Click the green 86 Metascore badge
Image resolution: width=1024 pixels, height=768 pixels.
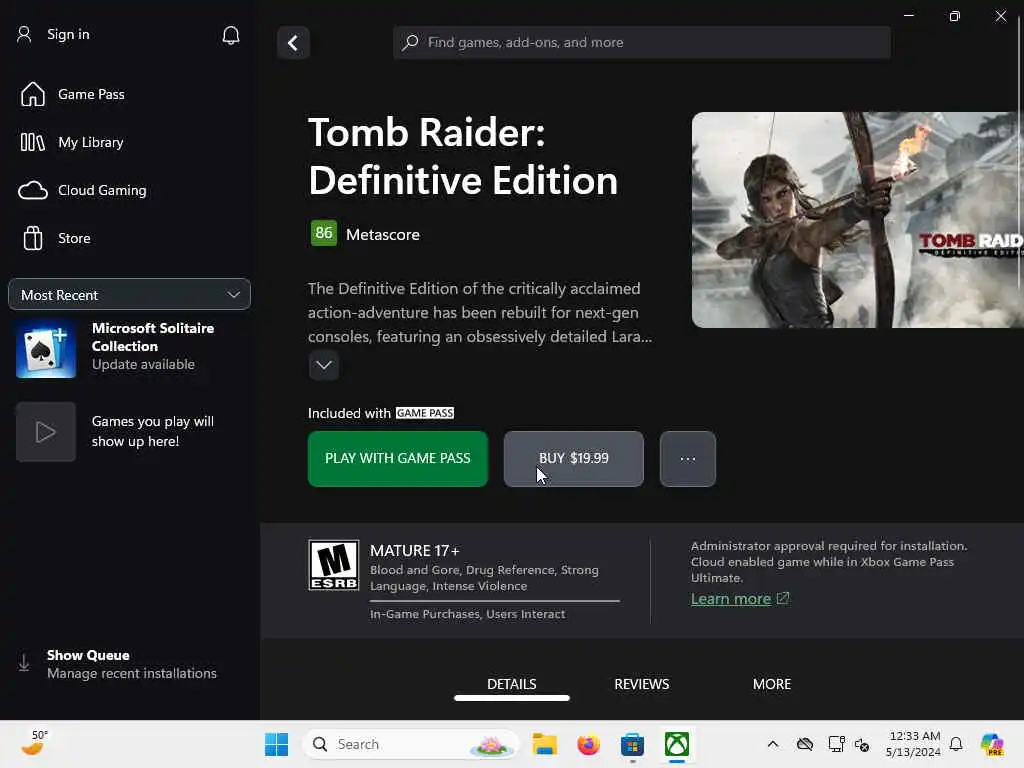(324, 233)
